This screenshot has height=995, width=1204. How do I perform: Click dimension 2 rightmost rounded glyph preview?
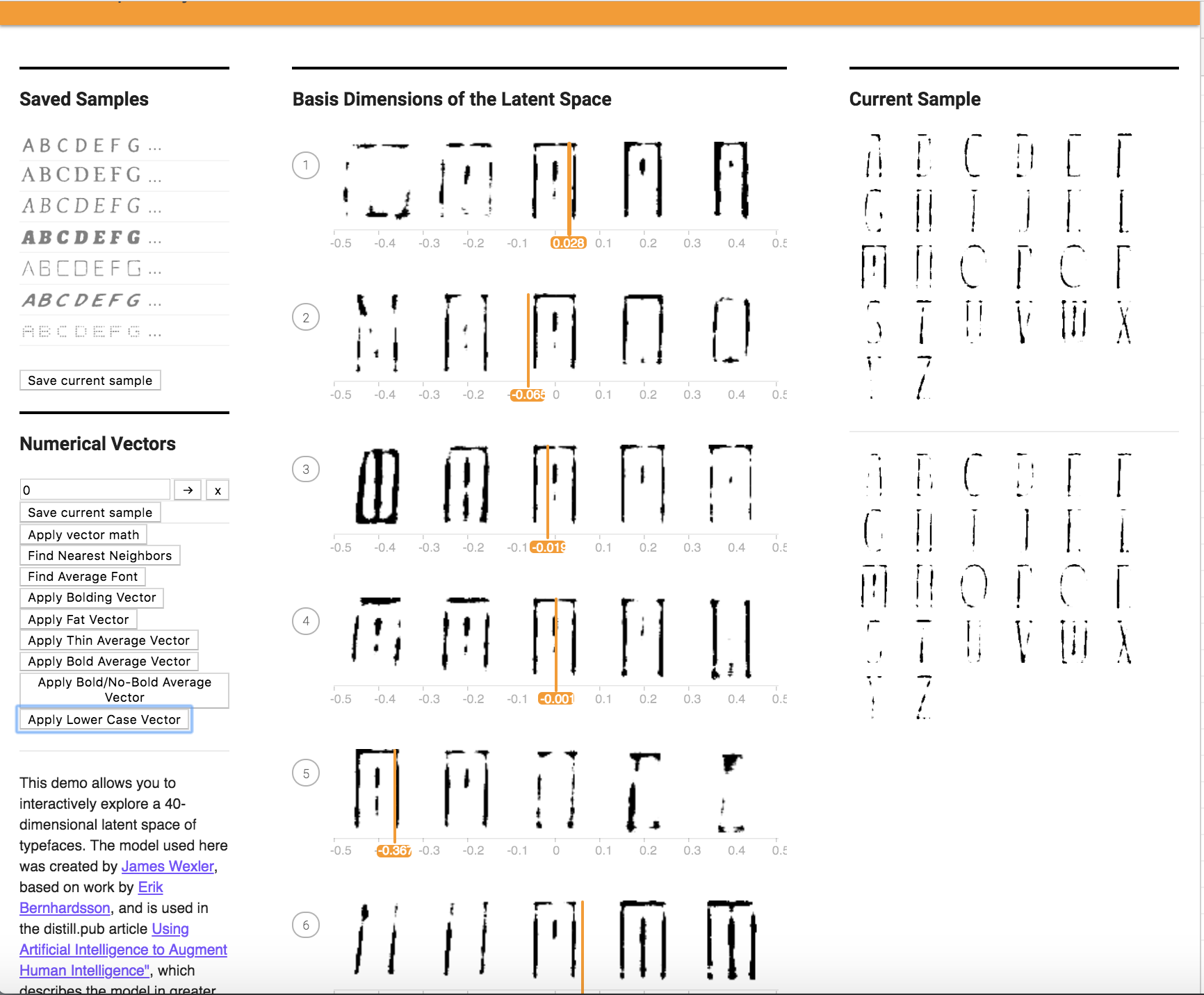point(731,331)
